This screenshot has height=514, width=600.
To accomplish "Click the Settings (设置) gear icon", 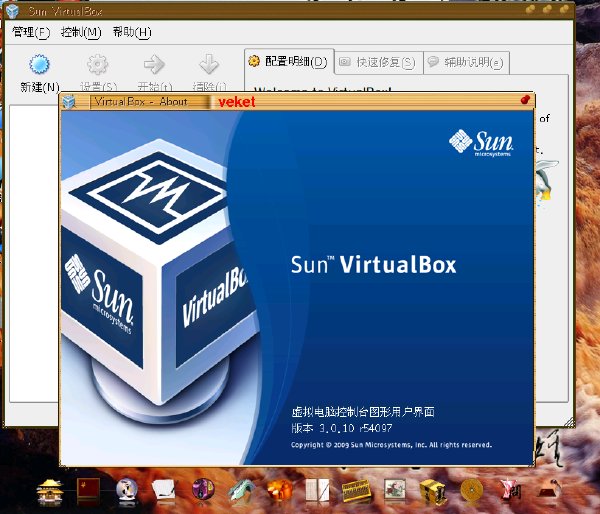I will click(98, 64).
